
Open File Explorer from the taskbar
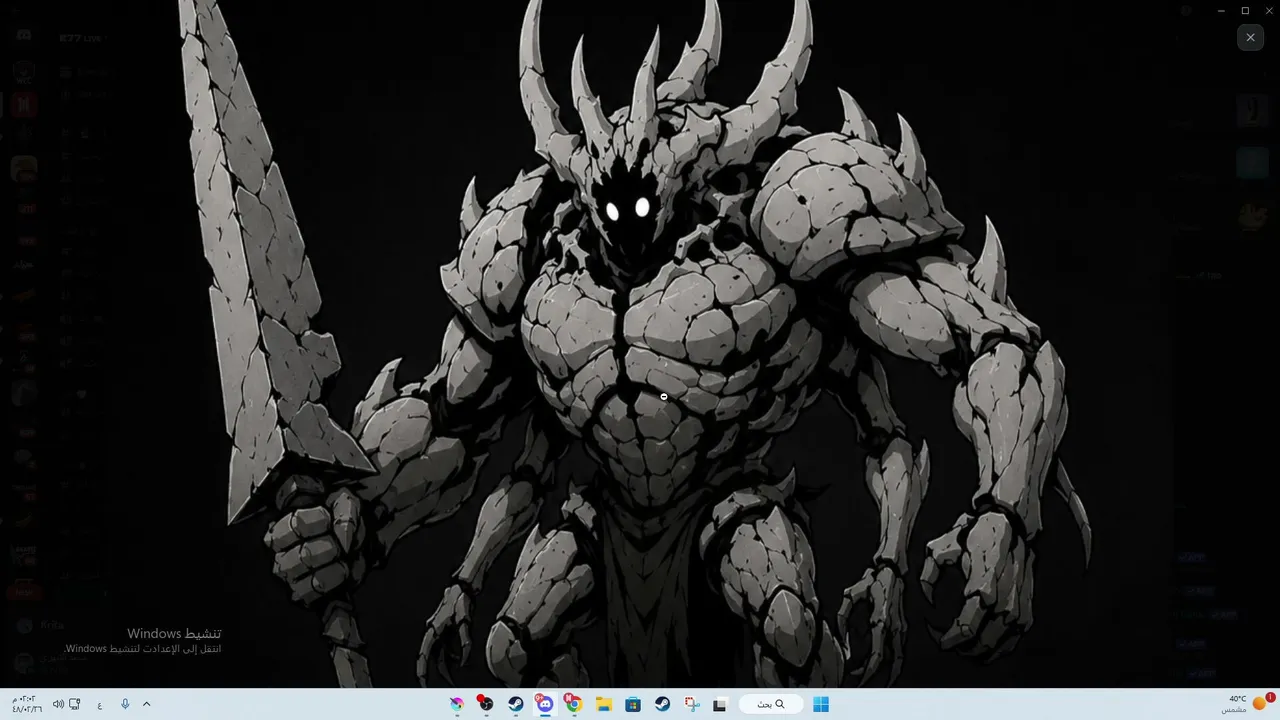604,704
